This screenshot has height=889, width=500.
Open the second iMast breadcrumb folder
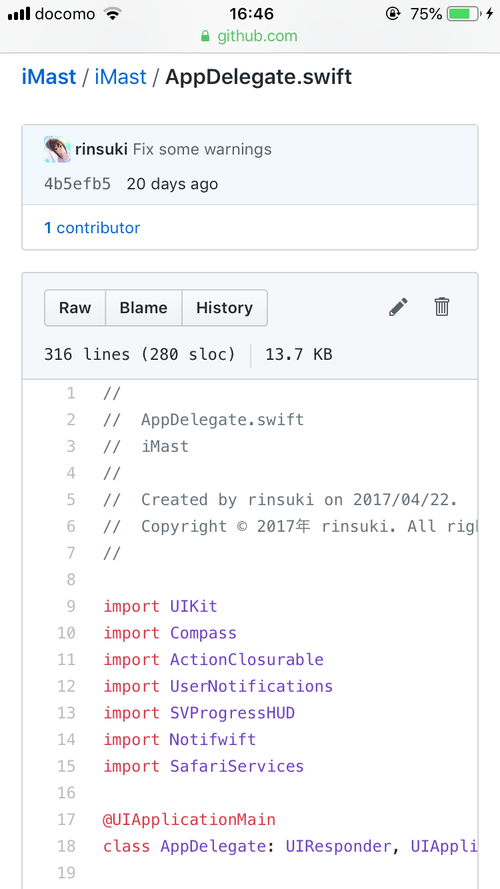point(120,77)
